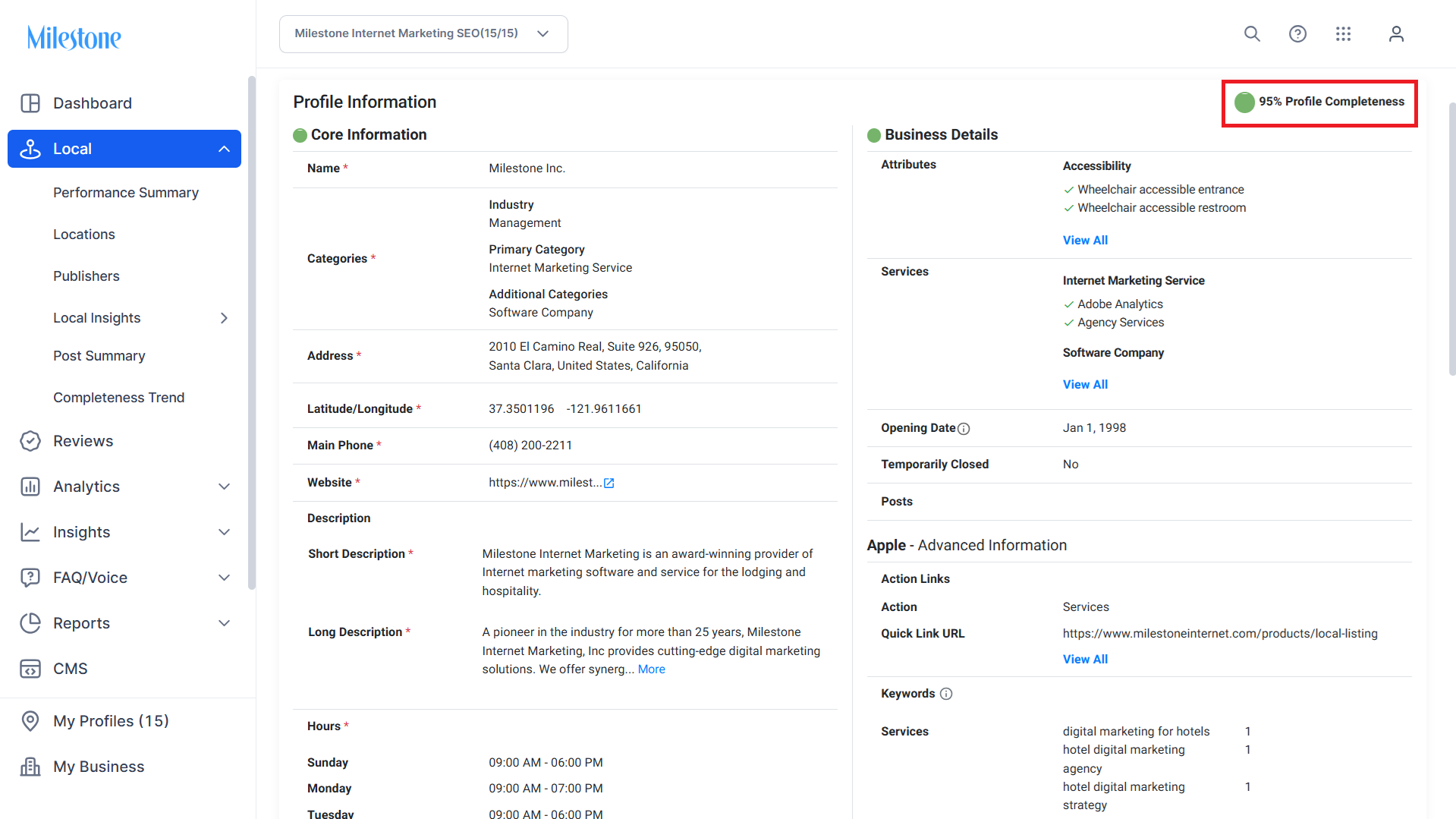Collapse the Local menu chevron
The width and height of the screenshot is (1456, 819).
click(x=224, y=149)
